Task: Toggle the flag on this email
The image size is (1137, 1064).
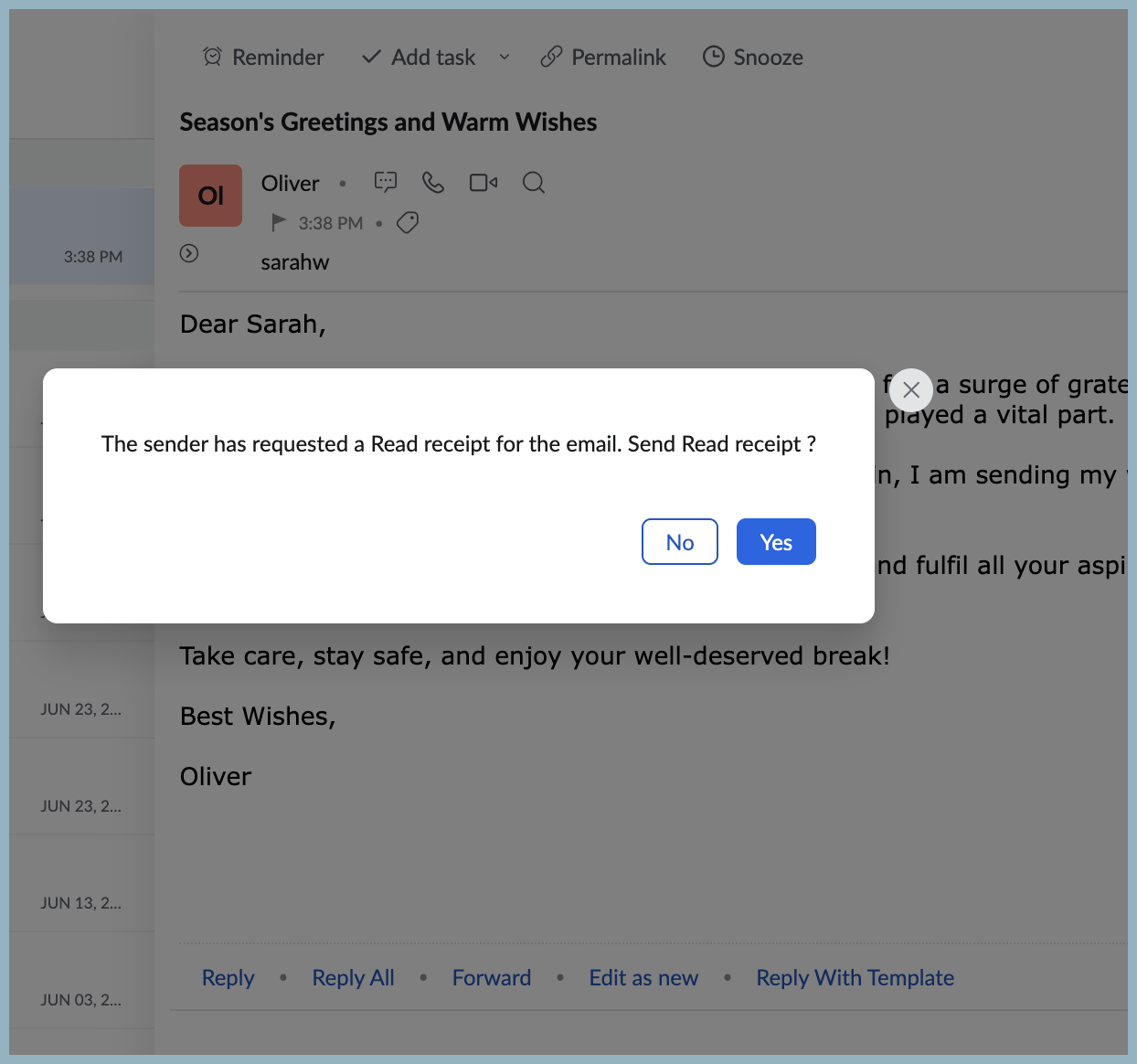Action: tap(279, 222)
